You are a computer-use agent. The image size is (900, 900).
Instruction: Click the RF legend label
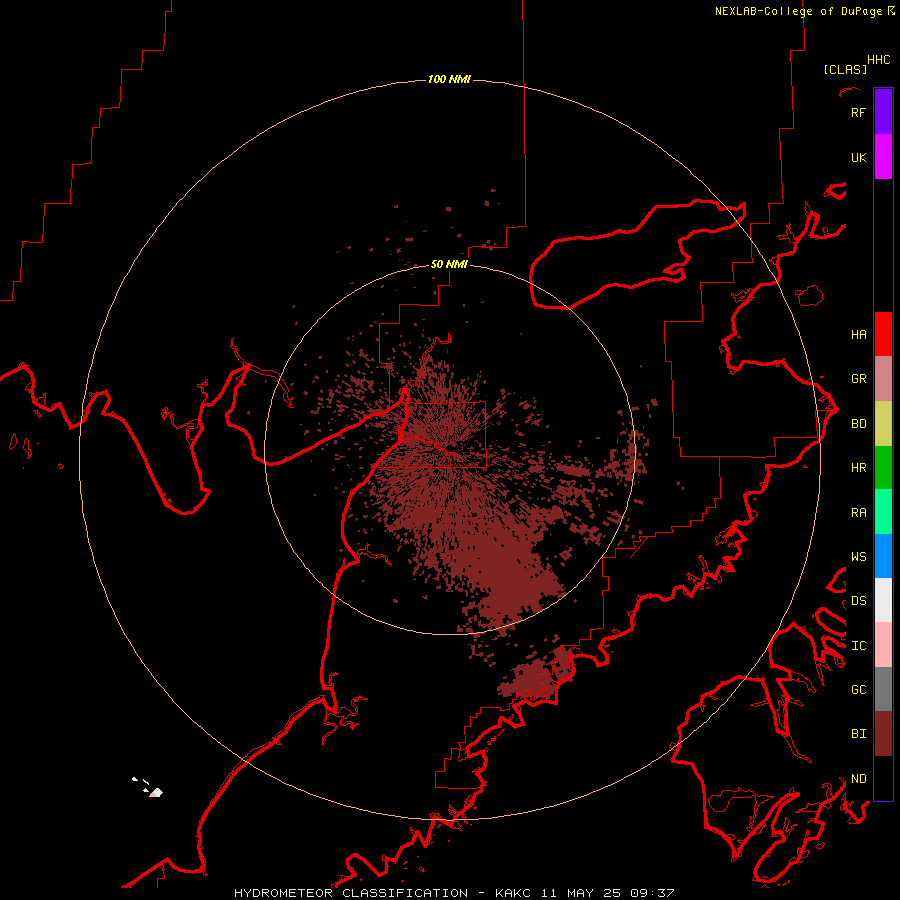coord(858,113)
